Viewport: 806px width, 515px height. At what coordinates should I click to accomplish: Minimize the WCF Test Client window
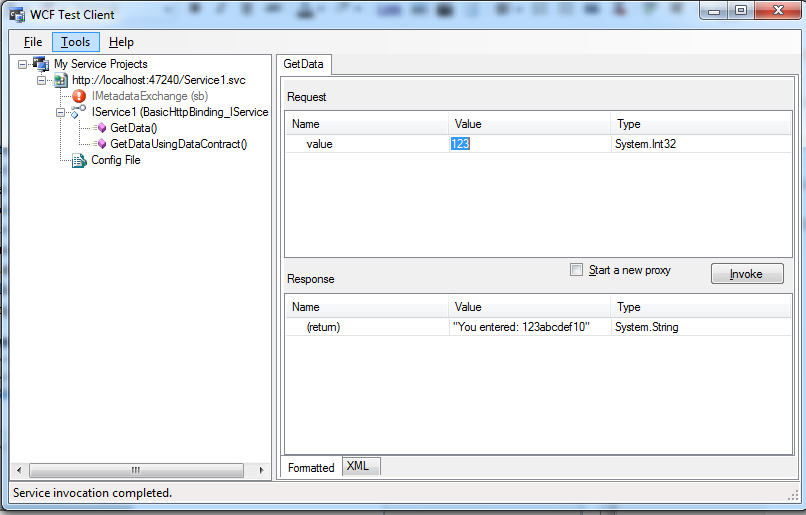[714, 10]
